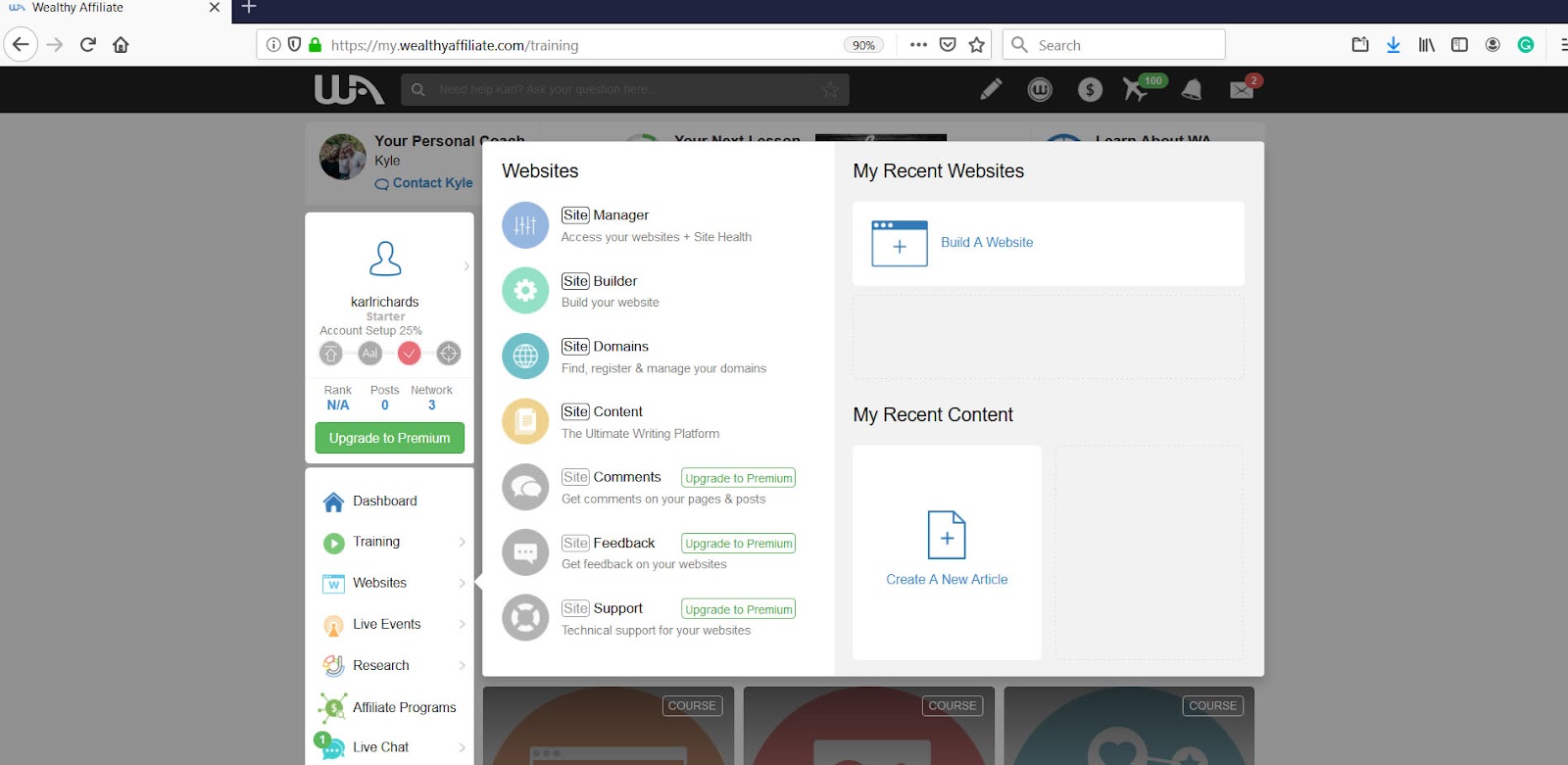This screenshot has width=1568, height=765.
Task: Click the WA help search field
Action: pos(625,90)
